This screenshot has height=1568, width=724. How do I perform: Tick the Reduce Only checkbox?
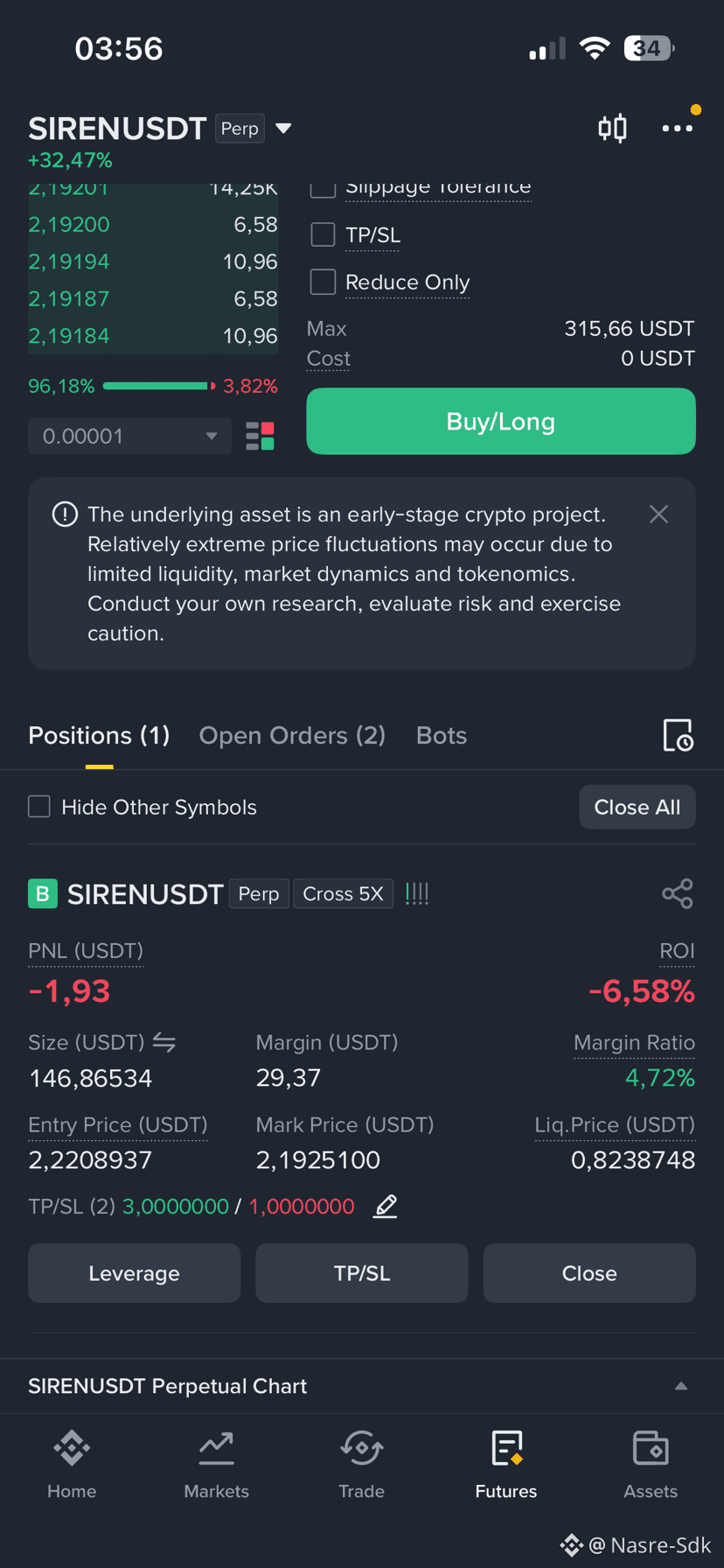(x=324, y=282)
